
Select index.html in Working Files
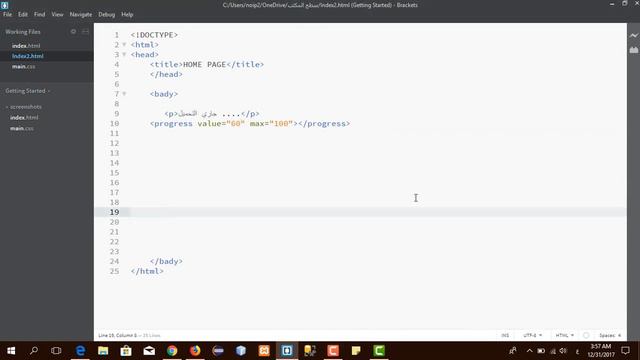26,46
